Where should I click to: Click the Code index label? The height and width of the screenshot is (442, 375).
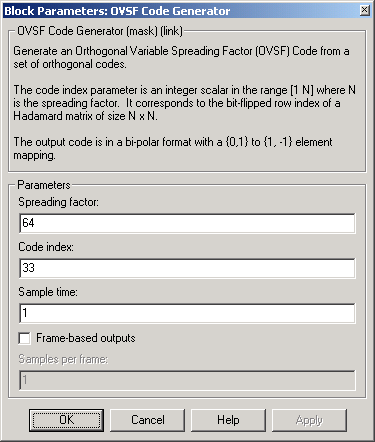[46, 247]
